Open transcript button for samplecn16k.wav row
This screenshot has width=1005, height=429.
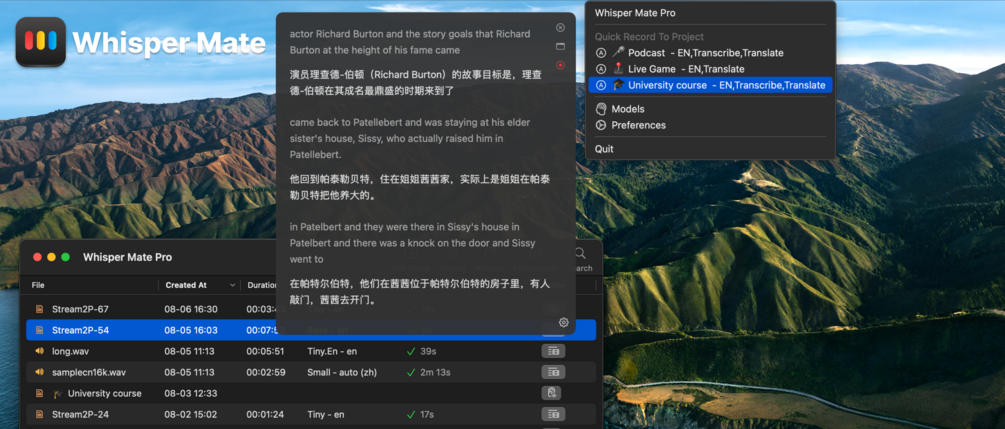coord(552,372)
